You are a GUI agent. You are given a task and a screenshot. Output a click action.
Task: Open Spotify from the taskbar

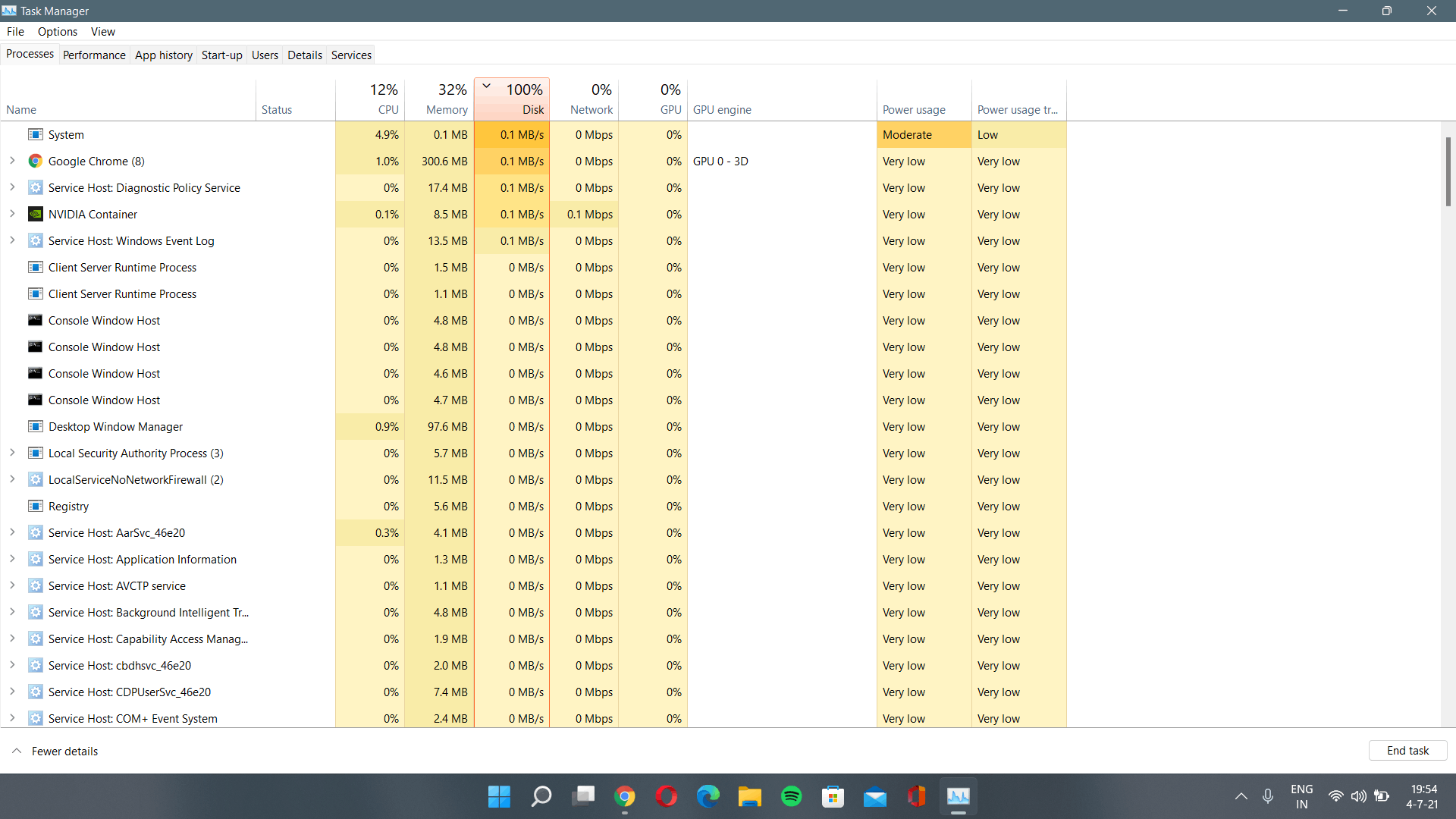(x=791, y=796)
